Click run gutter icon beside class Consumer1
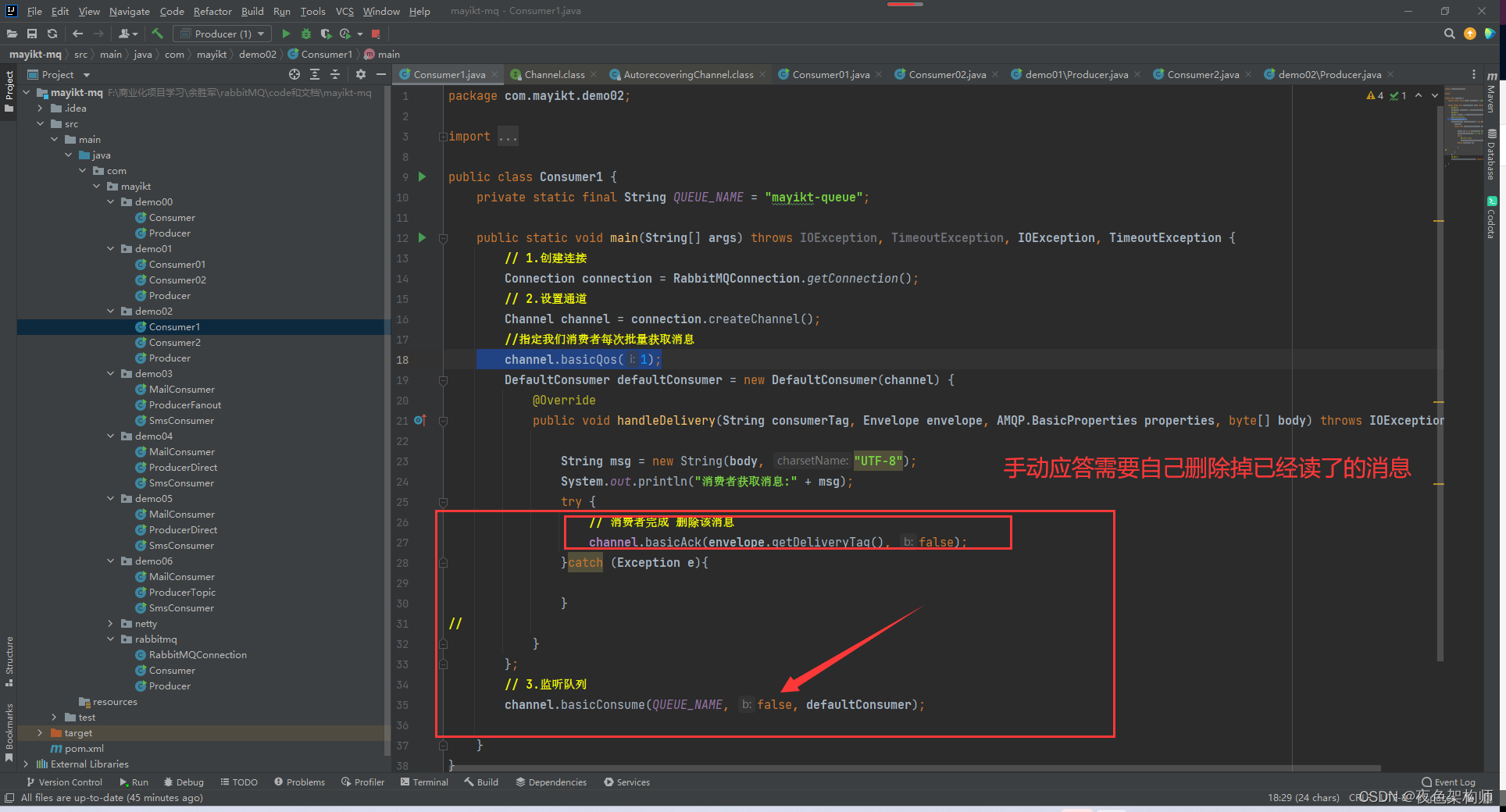 point(423,176)
